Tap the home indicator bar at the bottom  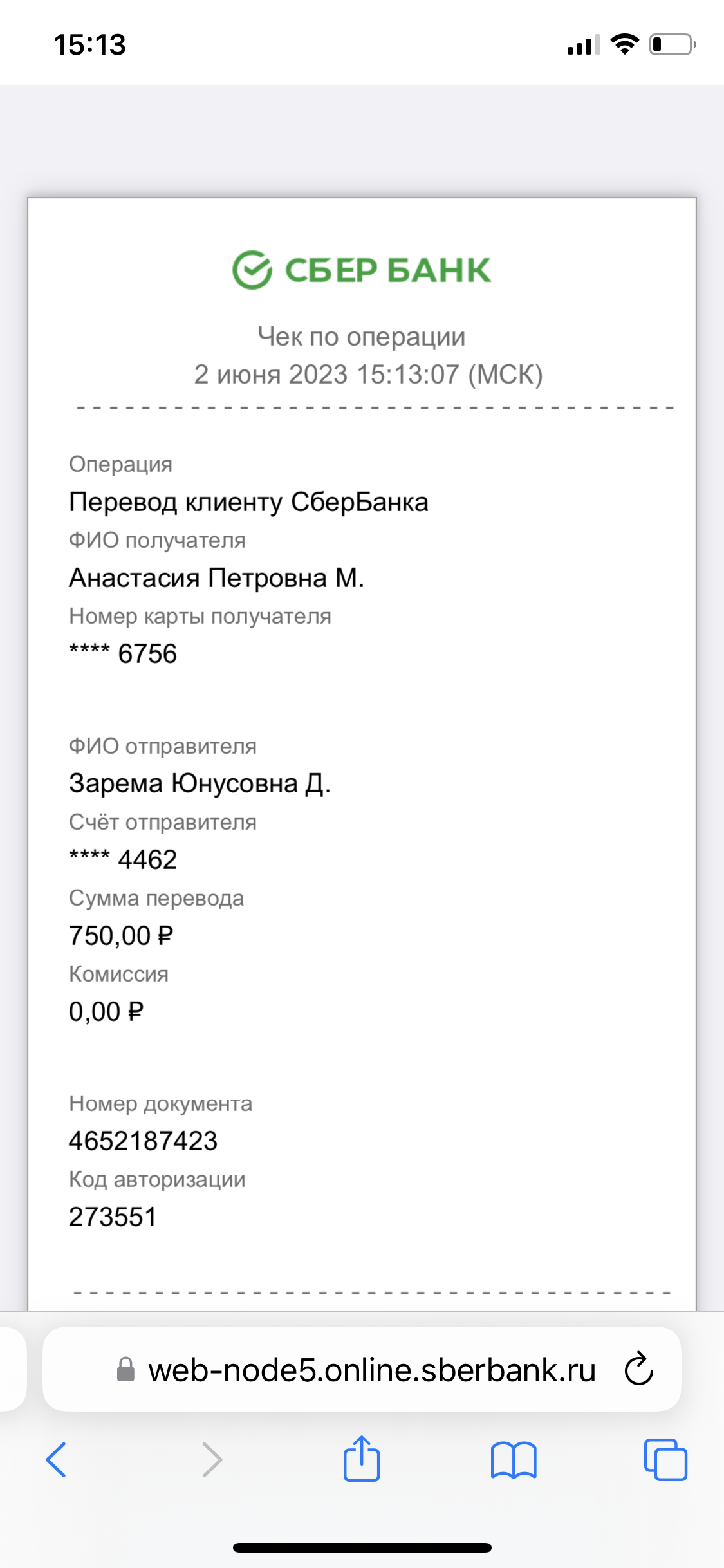tap(362, 1547)
